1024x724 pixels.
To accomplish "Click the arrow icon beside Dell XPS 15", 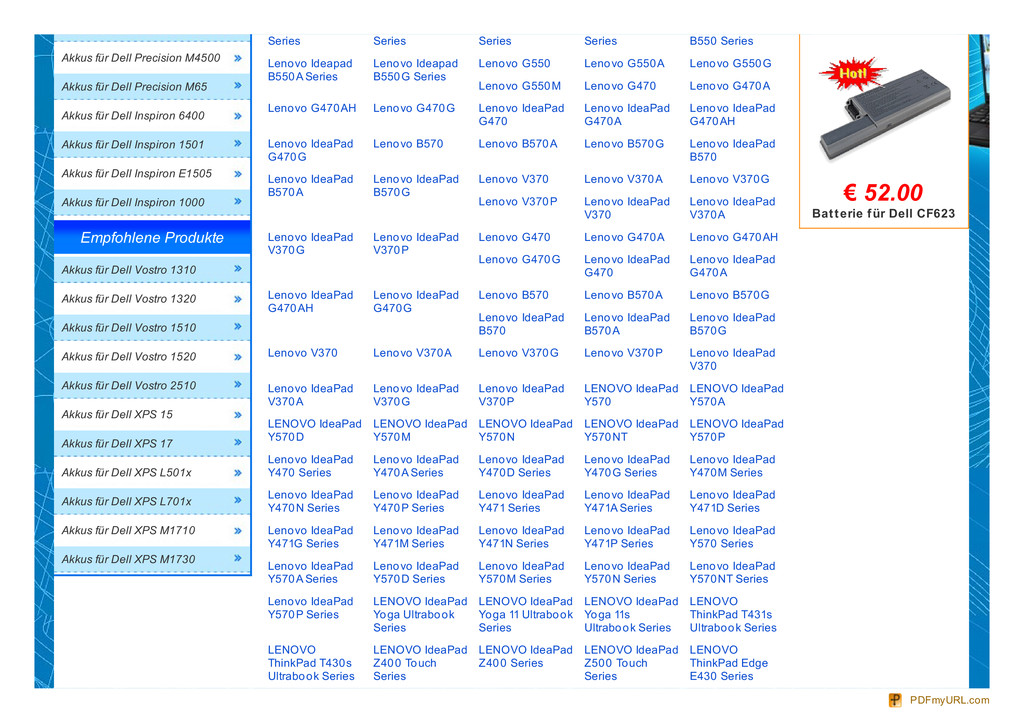I will click(238, 415).
